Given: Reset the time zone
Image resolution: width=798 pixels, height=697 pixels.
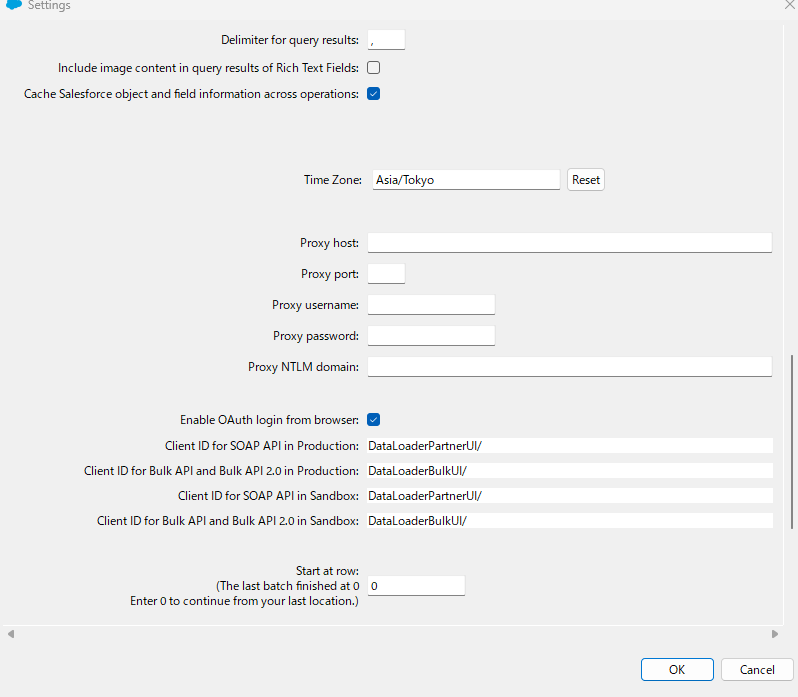Looking at the screenshot, I should click(x=586, y=180).
